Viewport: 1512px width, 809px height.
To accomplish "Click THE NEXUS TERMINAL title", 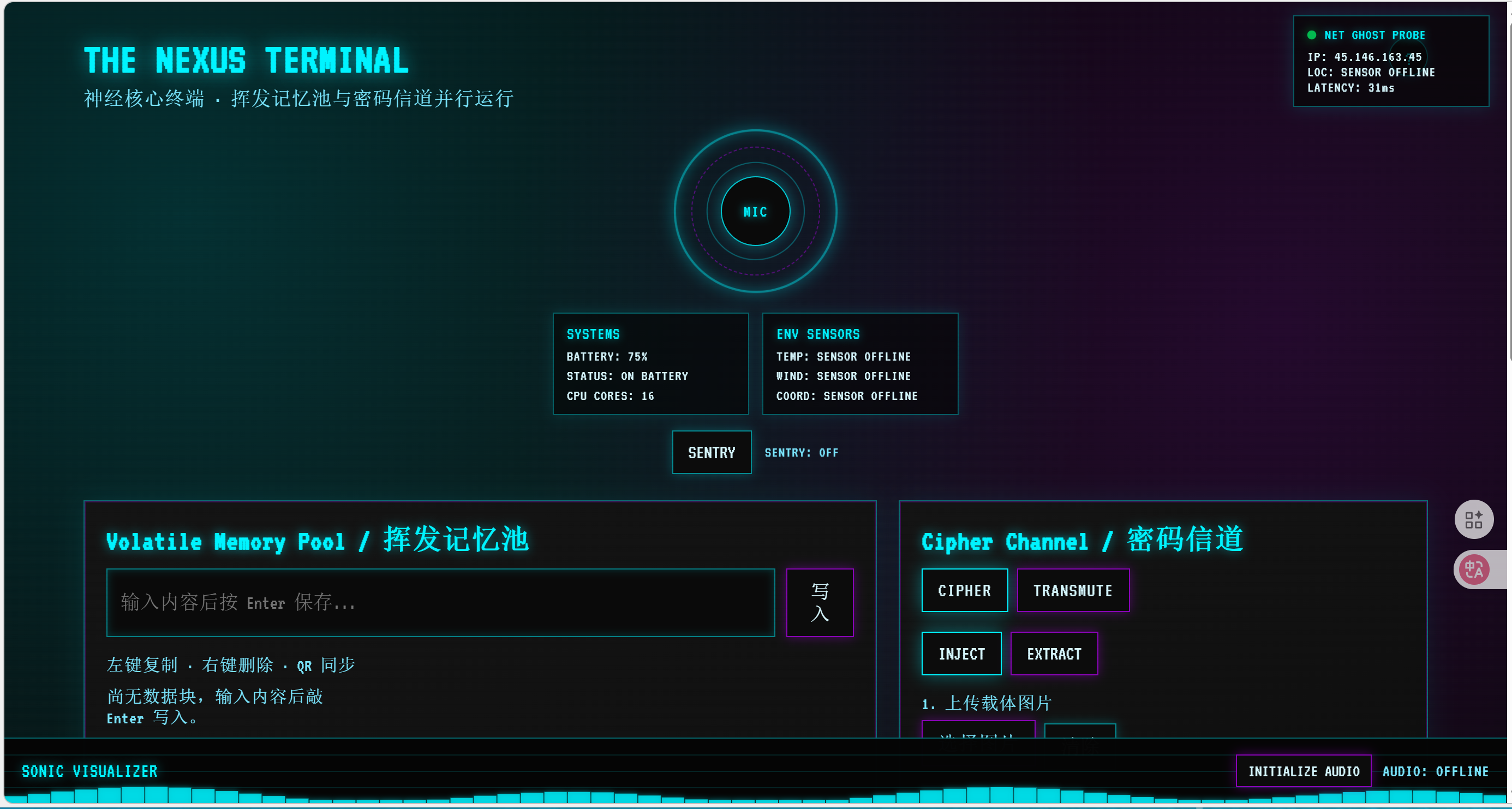I will pyautogui.click(x=246, y=61).
